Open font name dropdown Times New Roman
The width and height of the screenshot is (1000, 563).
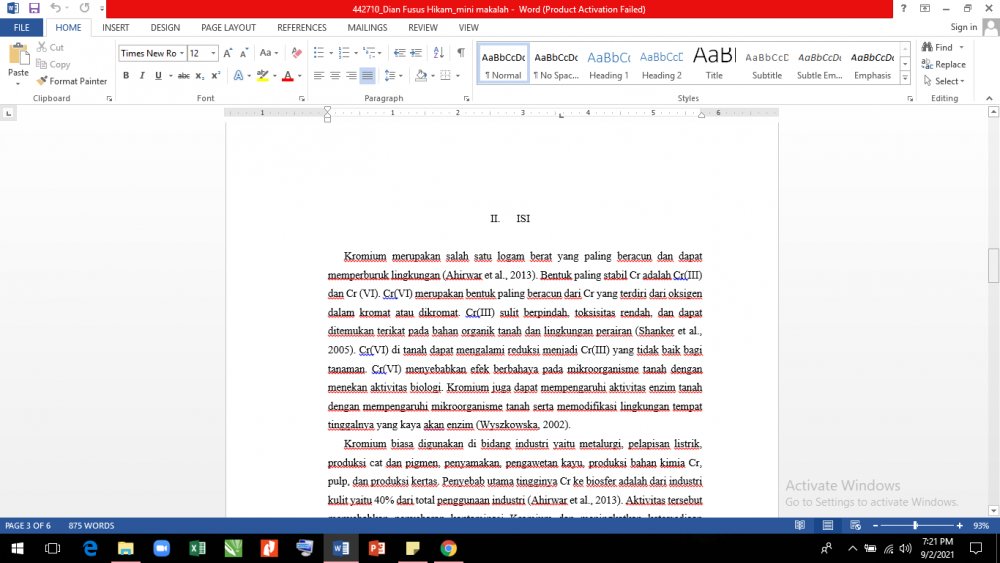pyautogui.click(x=182, y=53)
